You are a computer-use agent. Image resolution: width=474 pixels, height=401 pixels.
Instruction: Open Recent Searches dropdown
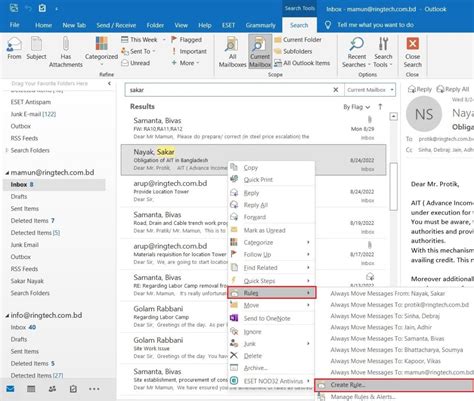tap(356, 52)
